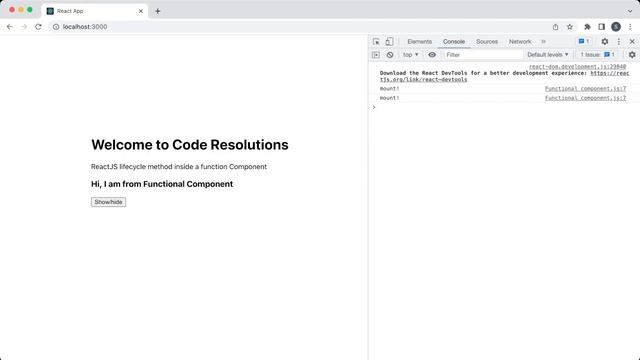The height and width of the screenshot is (360, 640).
Task: Toggle the device toolbar in DevTools
Action: [389, 42]
